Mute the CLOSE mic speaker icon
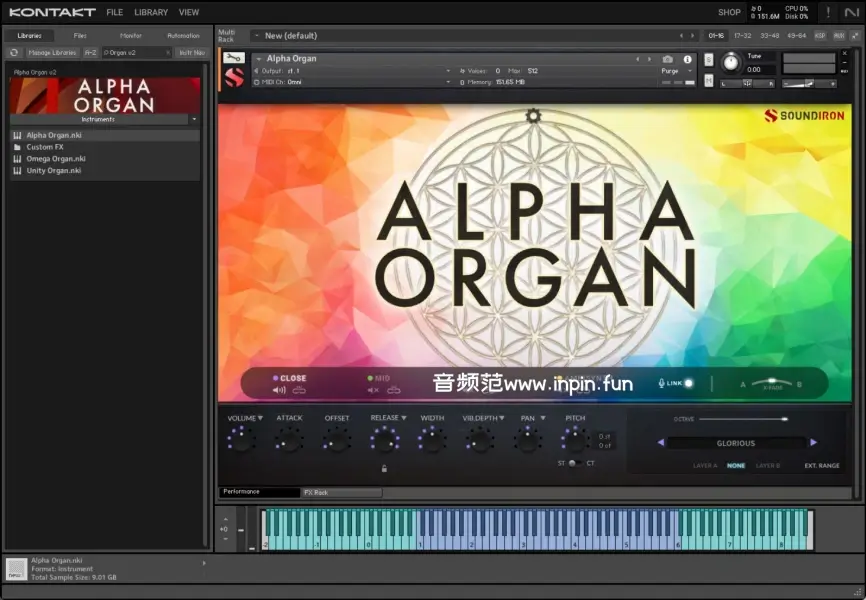 point(279,390)
